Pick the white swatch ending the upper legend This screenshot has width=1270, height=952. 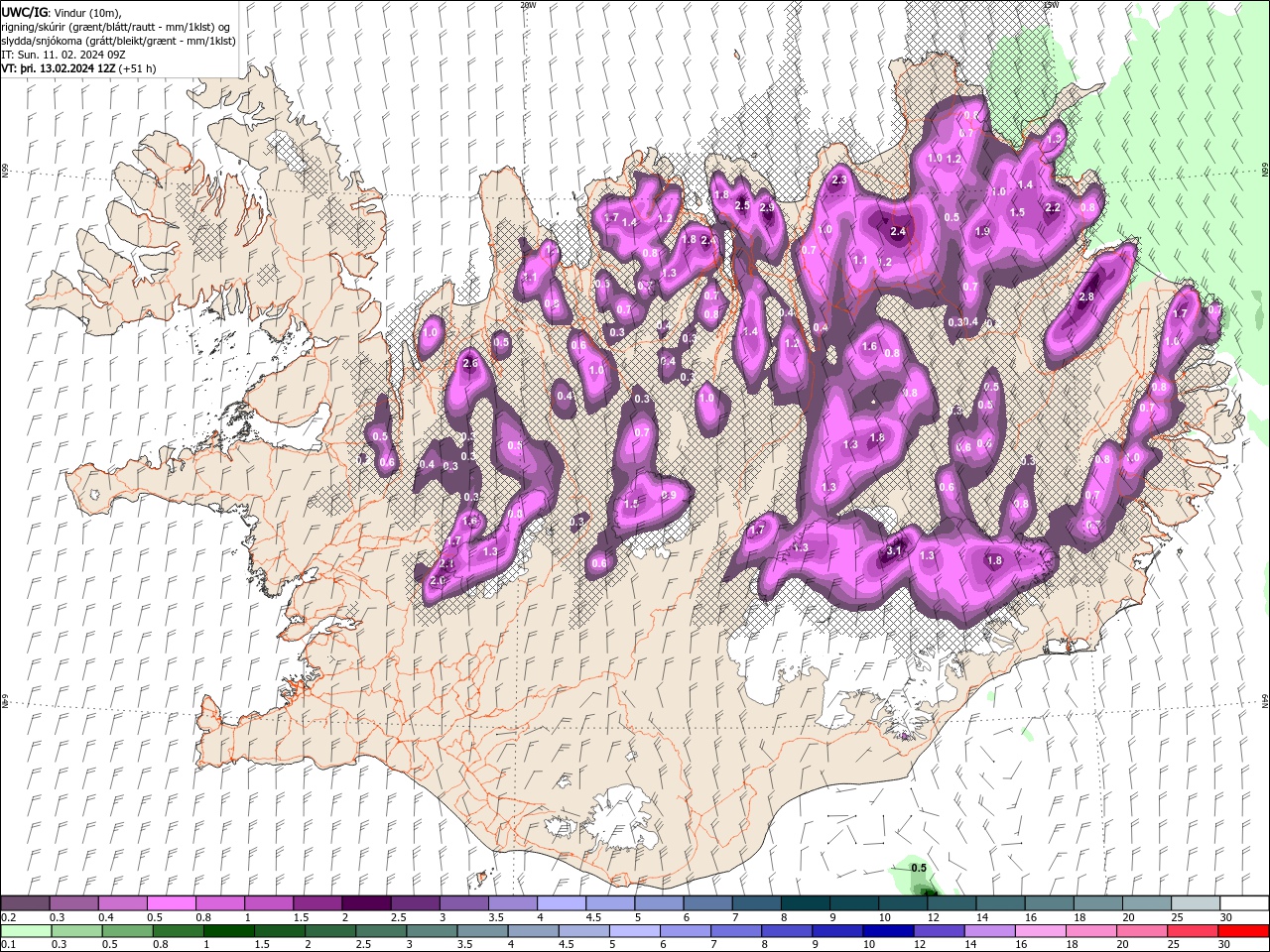pos(1244,903)
